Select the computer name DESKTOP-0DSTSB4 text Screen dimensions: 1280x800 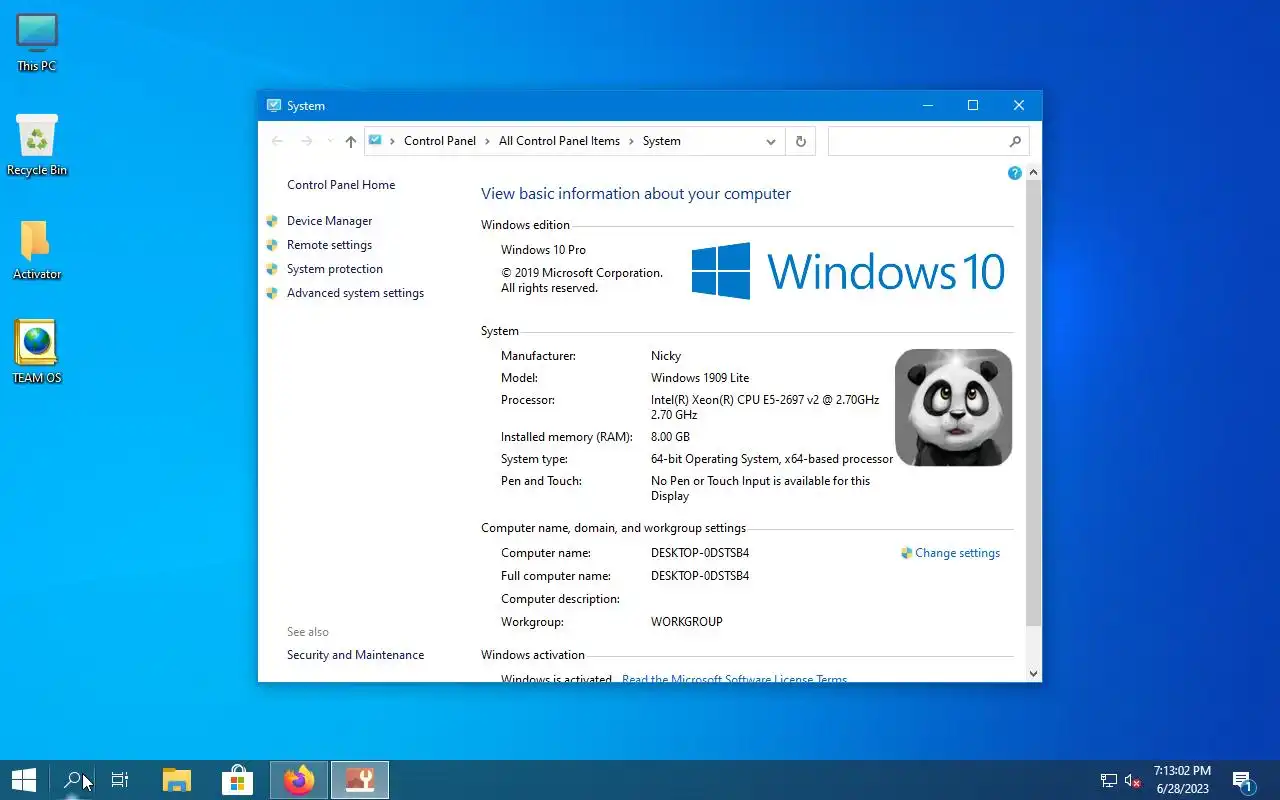click(700, 553)
